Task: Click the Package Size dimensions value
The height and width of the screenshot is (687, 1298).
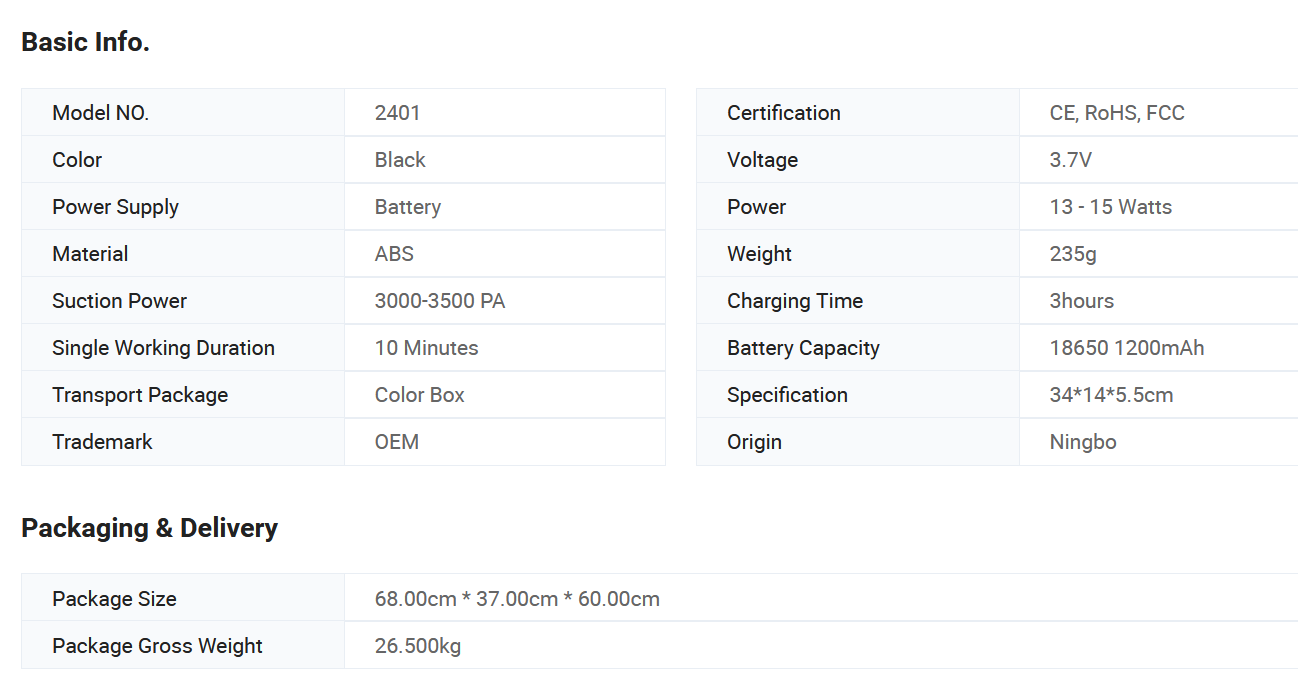Action: pyautogui.click(x=517, y=599)
